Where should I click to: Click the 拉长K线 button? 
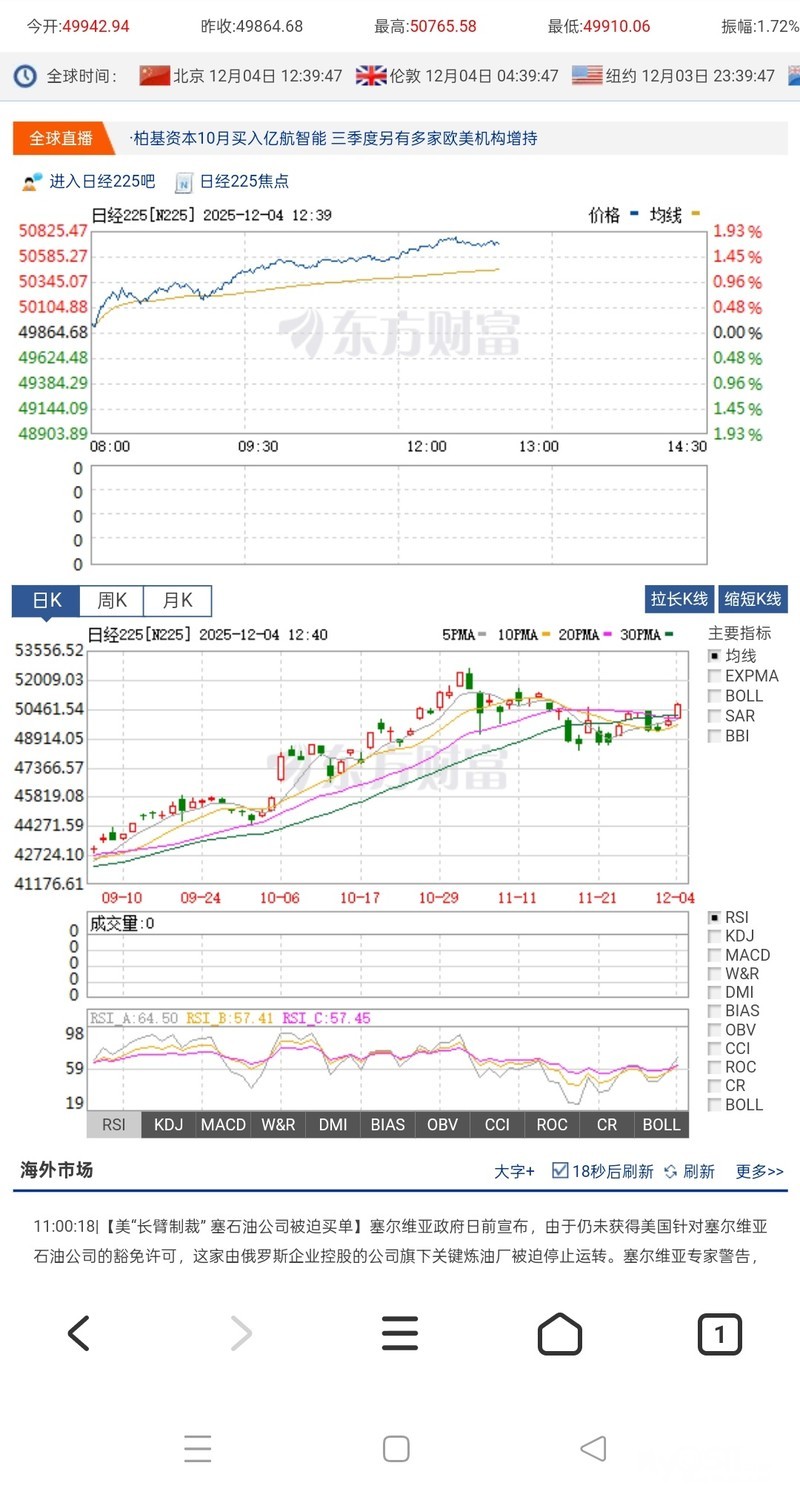pos(679,599)
